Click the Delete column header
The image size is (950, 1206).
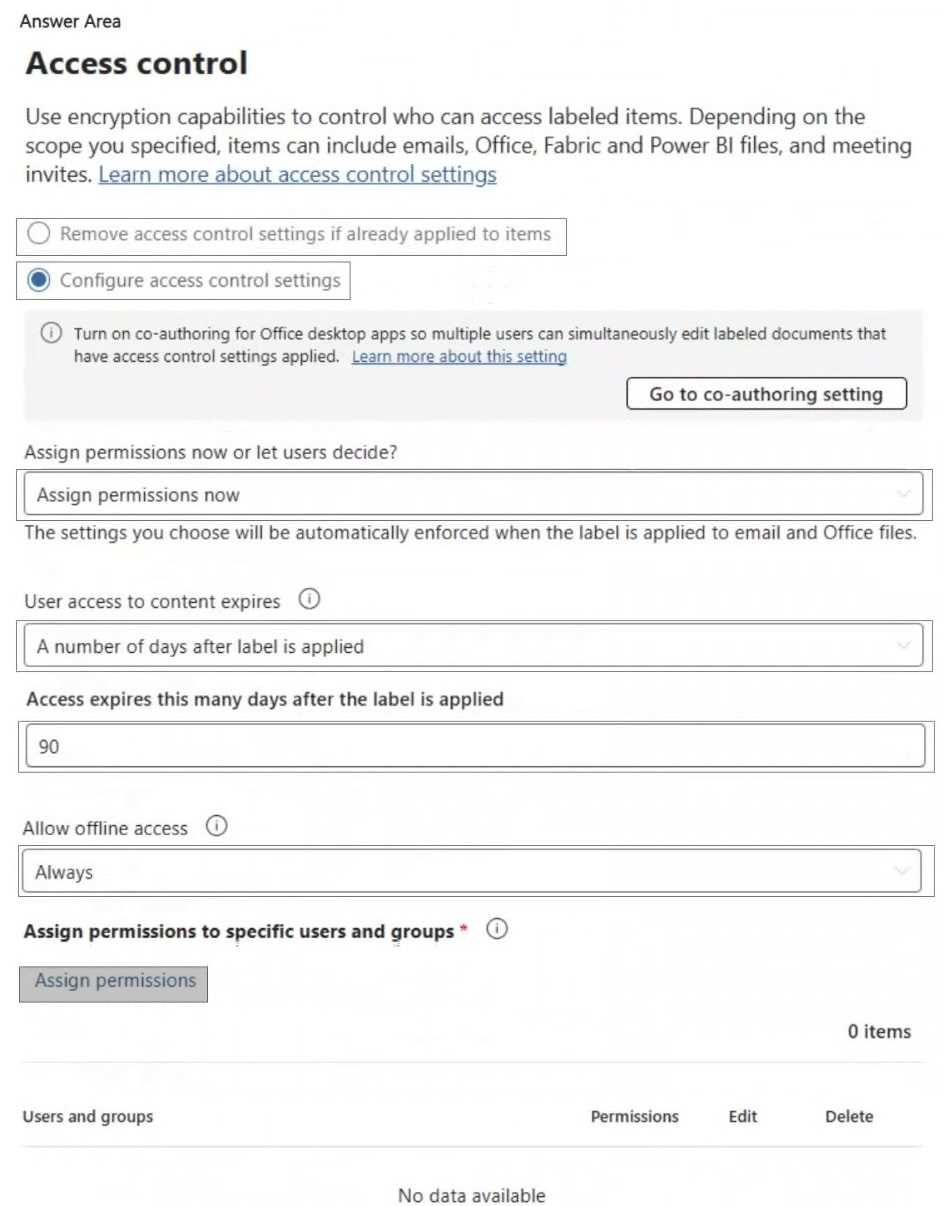849,1116
